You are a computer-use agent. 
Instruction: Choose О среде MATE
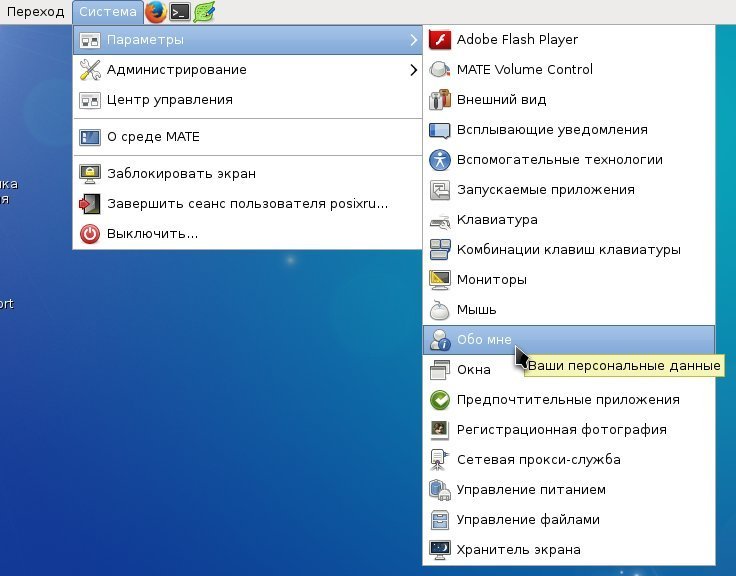[248, 137]
